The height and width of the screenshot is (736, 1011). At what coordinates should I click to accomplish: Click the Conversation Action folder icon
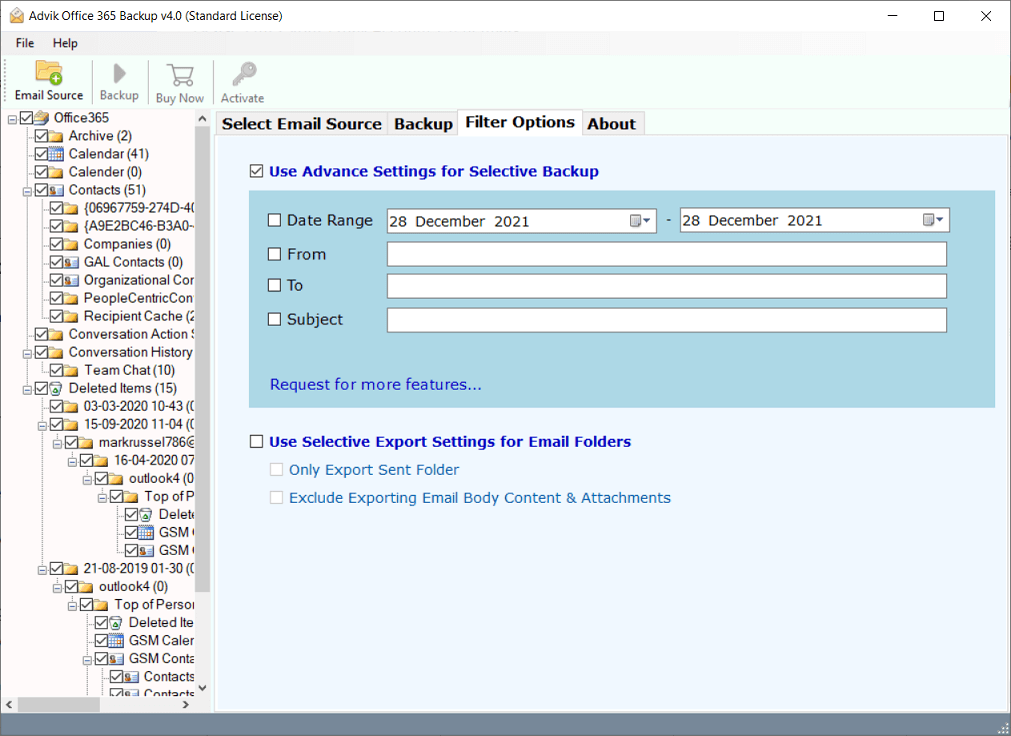[x=56, y=334]
